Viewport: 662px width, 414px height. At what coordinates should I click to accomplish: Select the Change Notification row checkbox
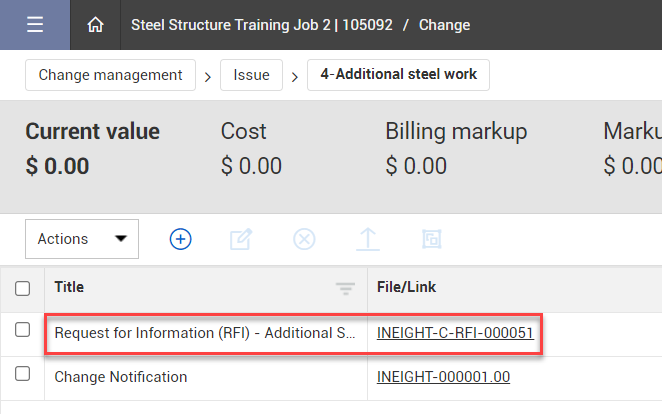(x=23, y=375)
